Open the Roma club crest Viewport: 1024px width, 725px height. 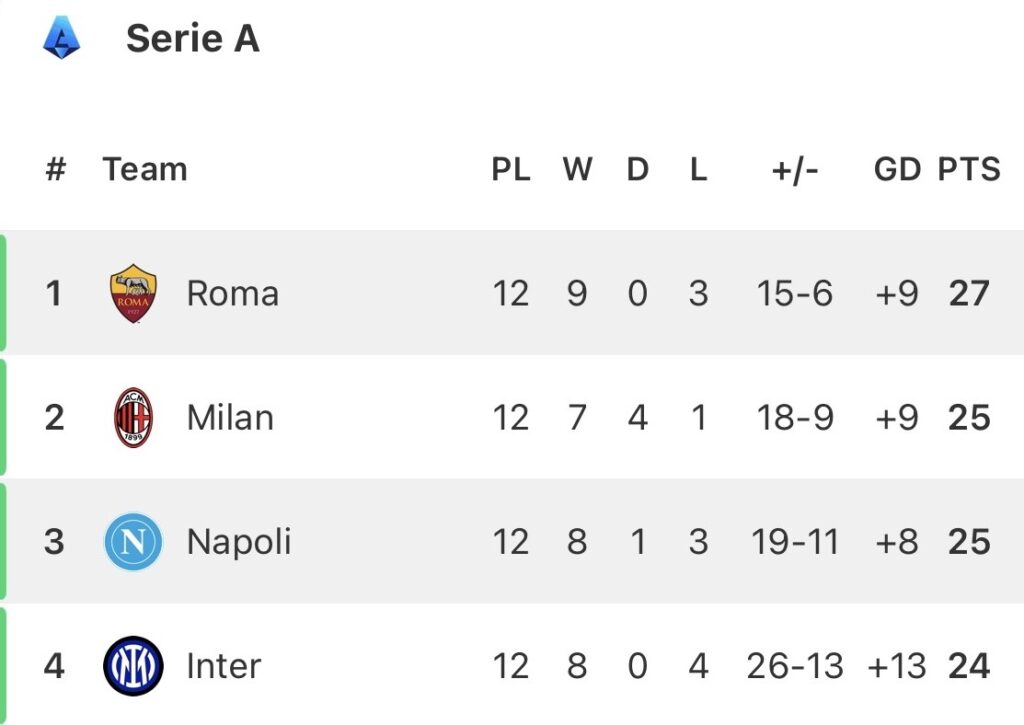pos(133,294)
